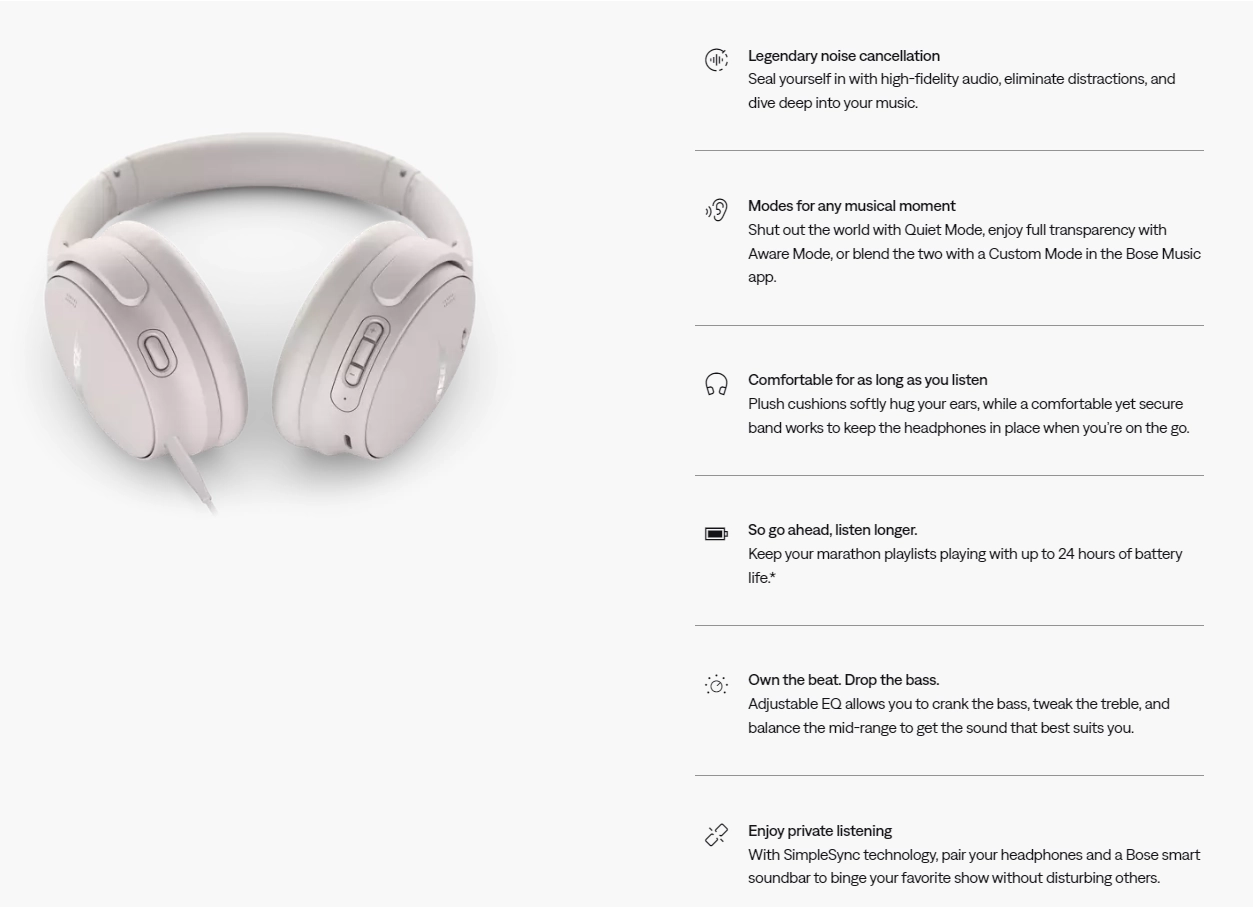Viewport: 1253px width, 907px height.
Task: Click the ear icon beside Modes heading
Action: coord(716,210)
